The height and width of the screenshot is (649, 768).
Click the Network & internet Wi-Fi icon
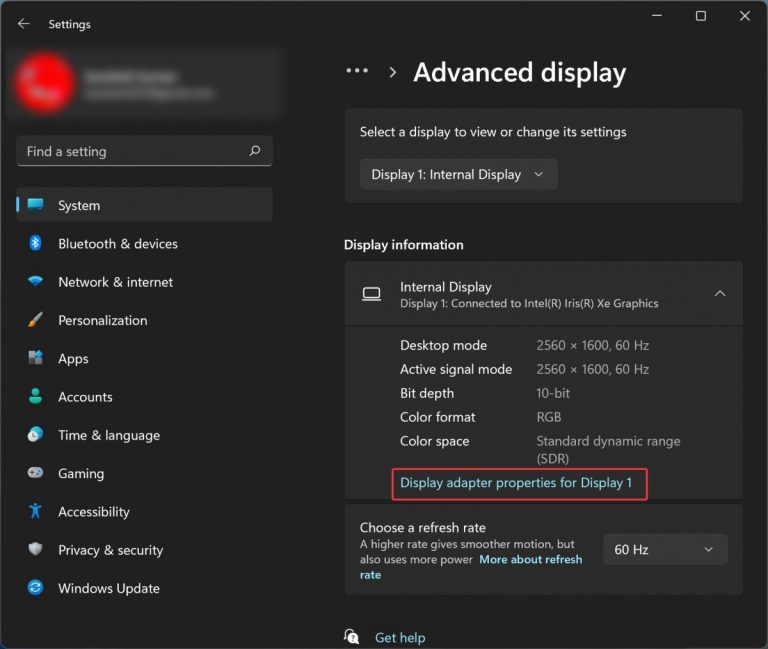point(35,282)
